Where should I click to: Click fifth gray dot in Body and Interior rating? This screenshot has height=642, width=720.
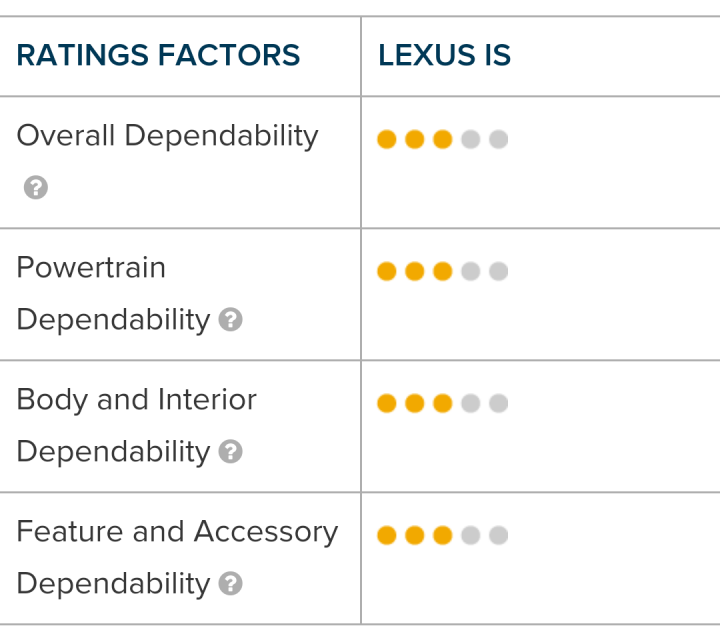pyautogui.click(x=499, y=403)
